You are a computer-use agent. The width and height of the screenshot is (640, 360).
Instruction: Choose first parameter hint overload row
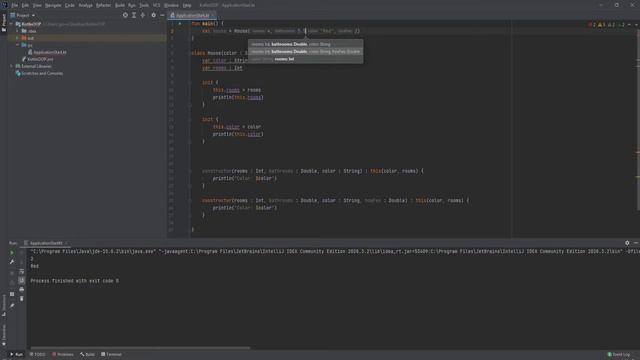305,44
